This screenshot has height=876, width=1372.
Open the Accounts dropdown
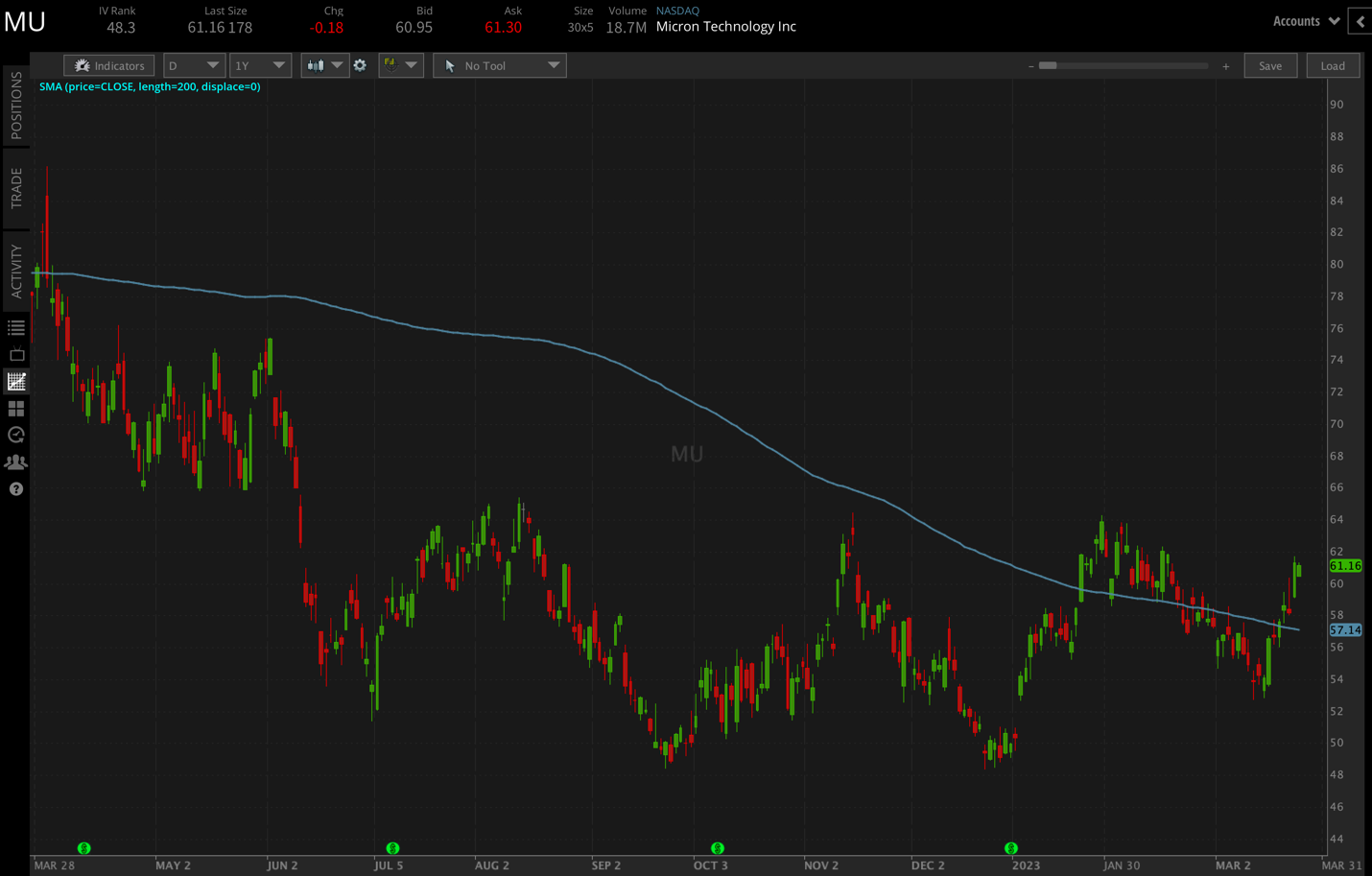1305,20
